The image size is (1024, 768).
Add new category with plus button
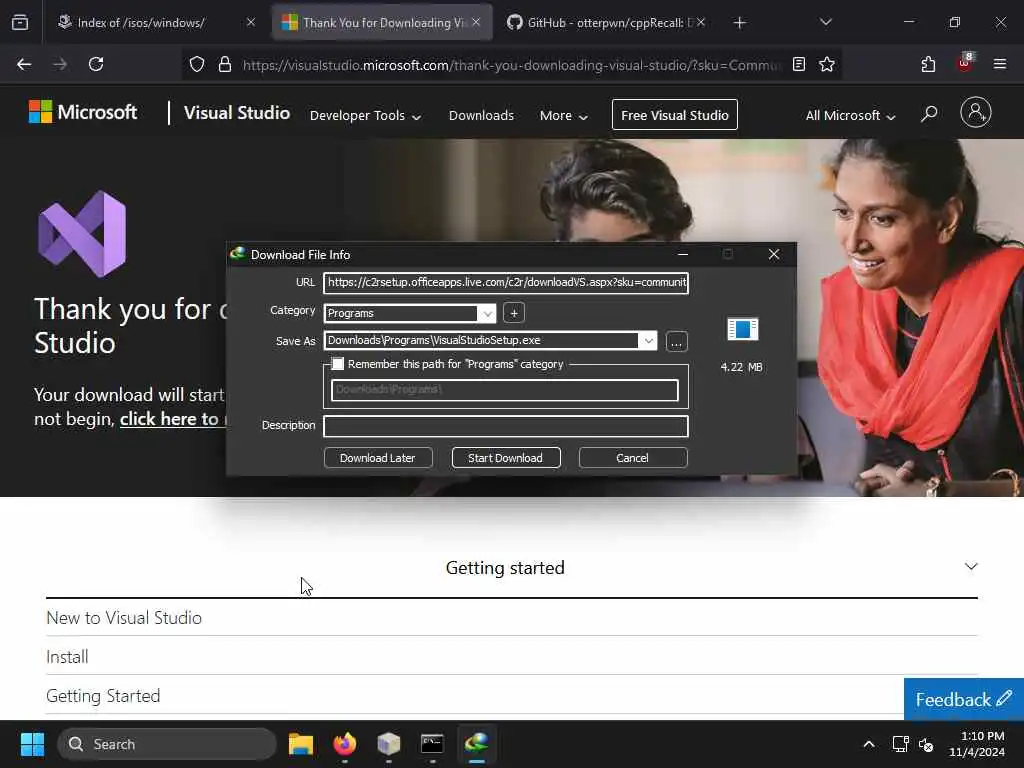[514, 313]
